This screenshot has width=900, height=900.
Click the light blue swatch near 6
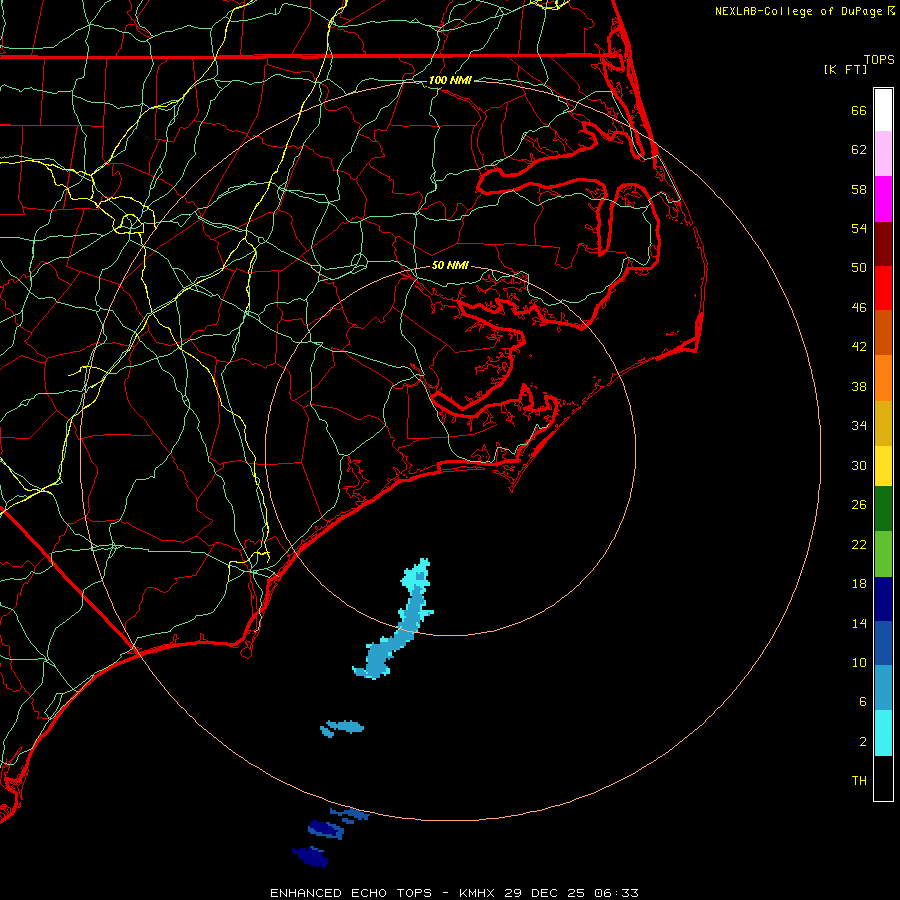point(883,688)
